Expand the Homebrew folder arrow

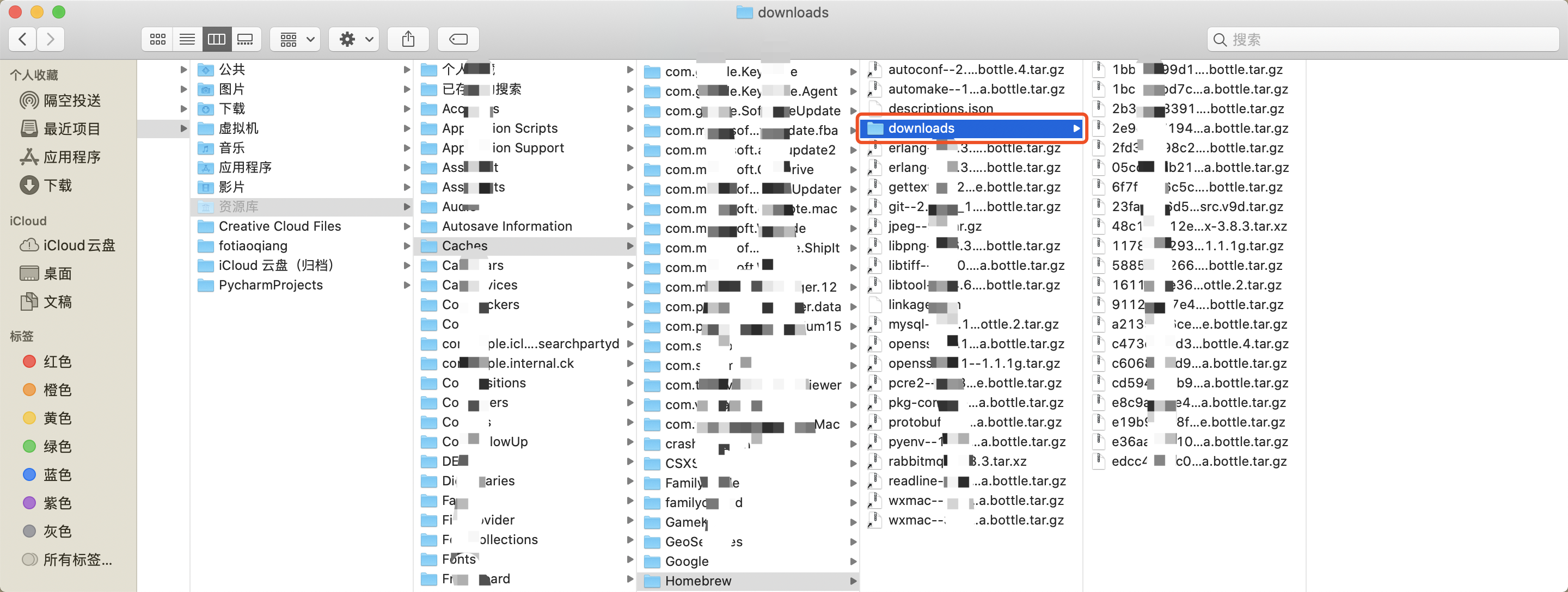pos(853,581)
